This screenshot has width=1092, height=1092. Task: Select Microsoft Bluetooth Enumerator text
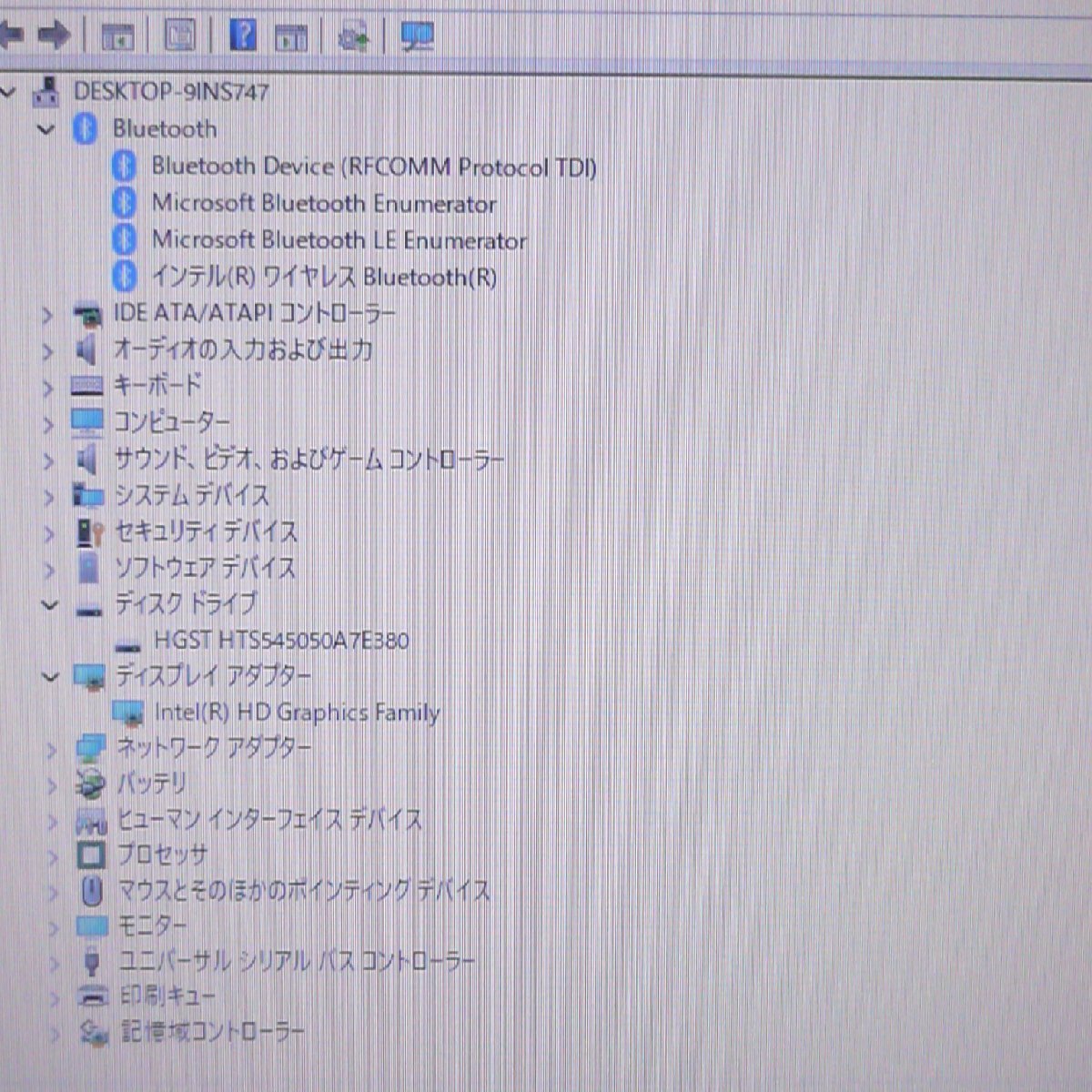(324, 203)
